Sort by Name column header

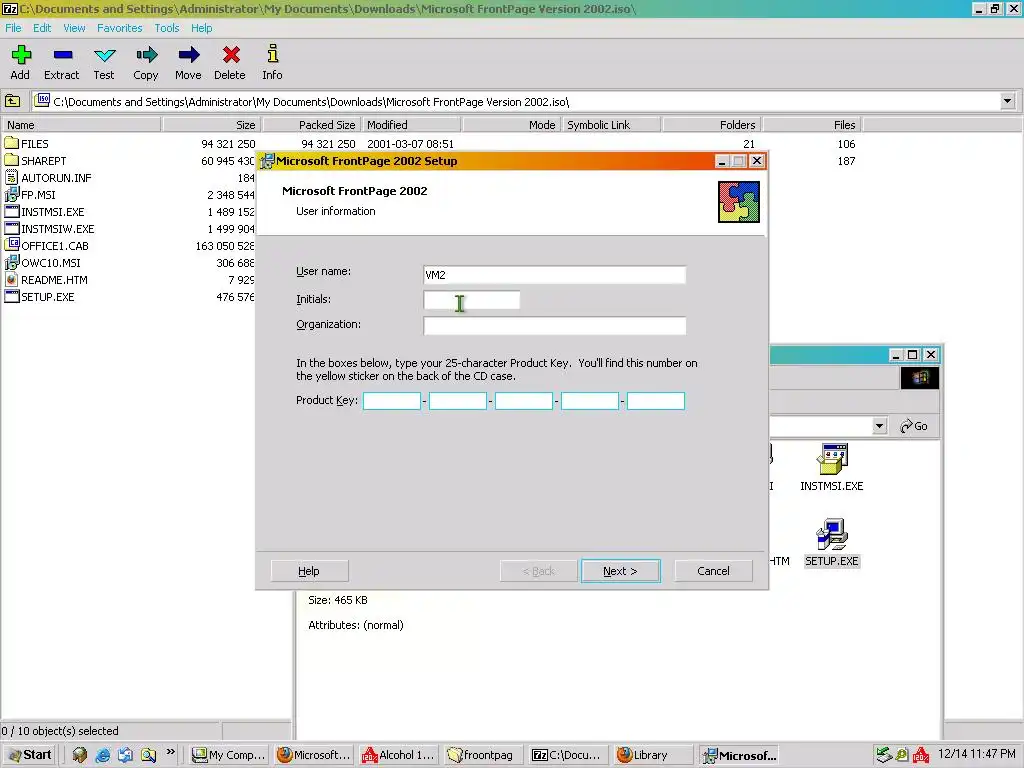tap(81, 125)
